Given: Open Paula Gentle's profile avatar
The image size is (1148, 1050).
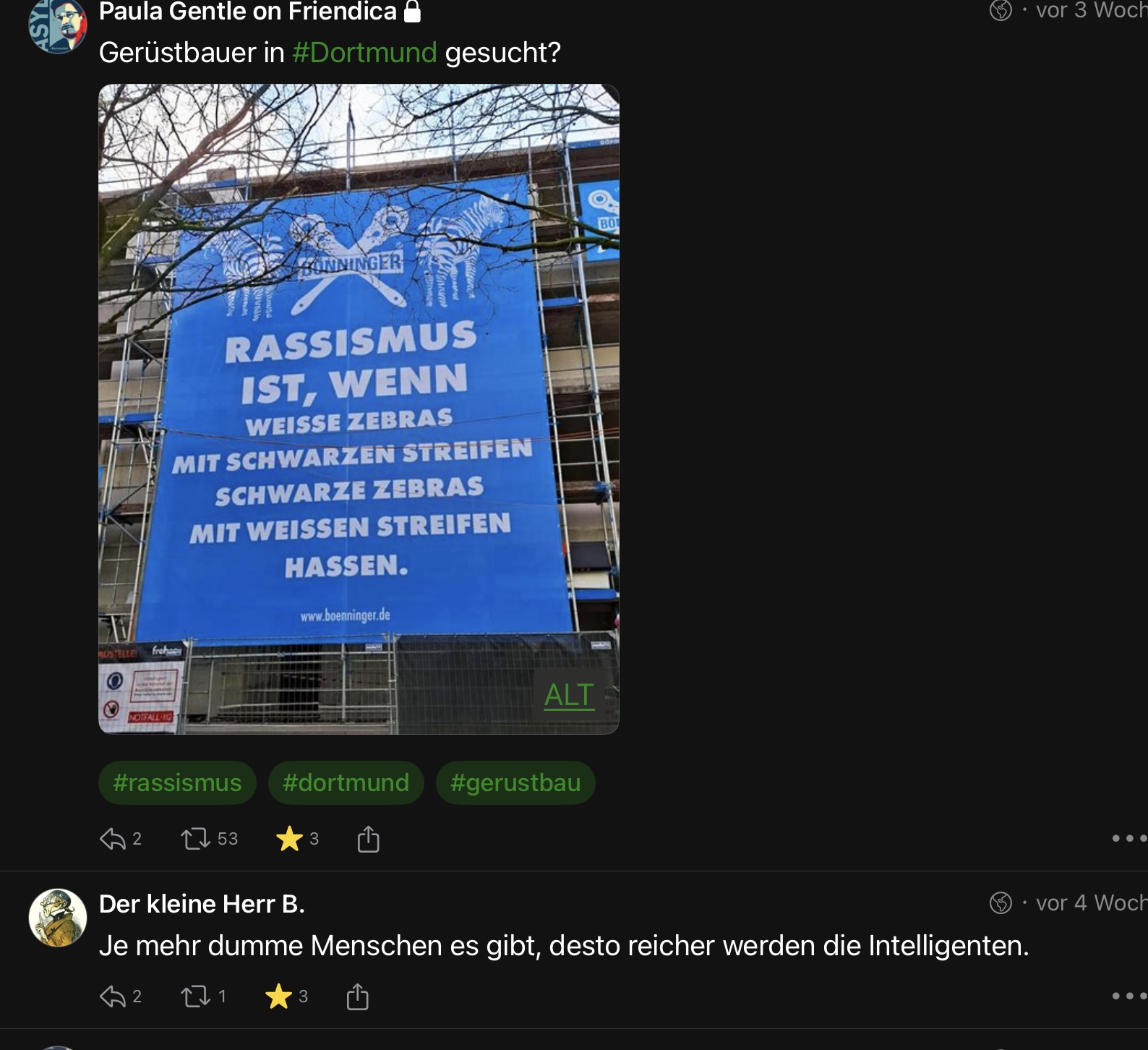Looking at the screenshot, I should coord(57,26).
